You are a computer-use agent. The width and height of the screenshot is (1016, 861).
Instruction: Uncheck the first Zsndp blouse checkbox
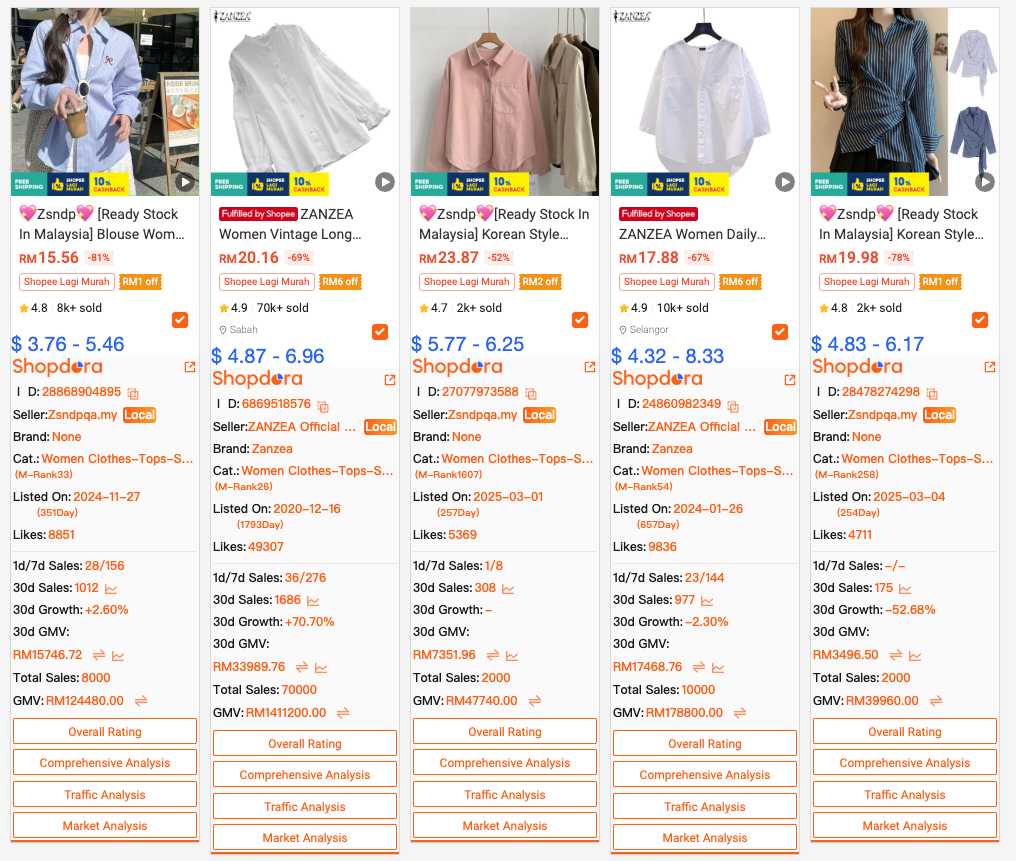pyautogui.click(x=180, y=319)
